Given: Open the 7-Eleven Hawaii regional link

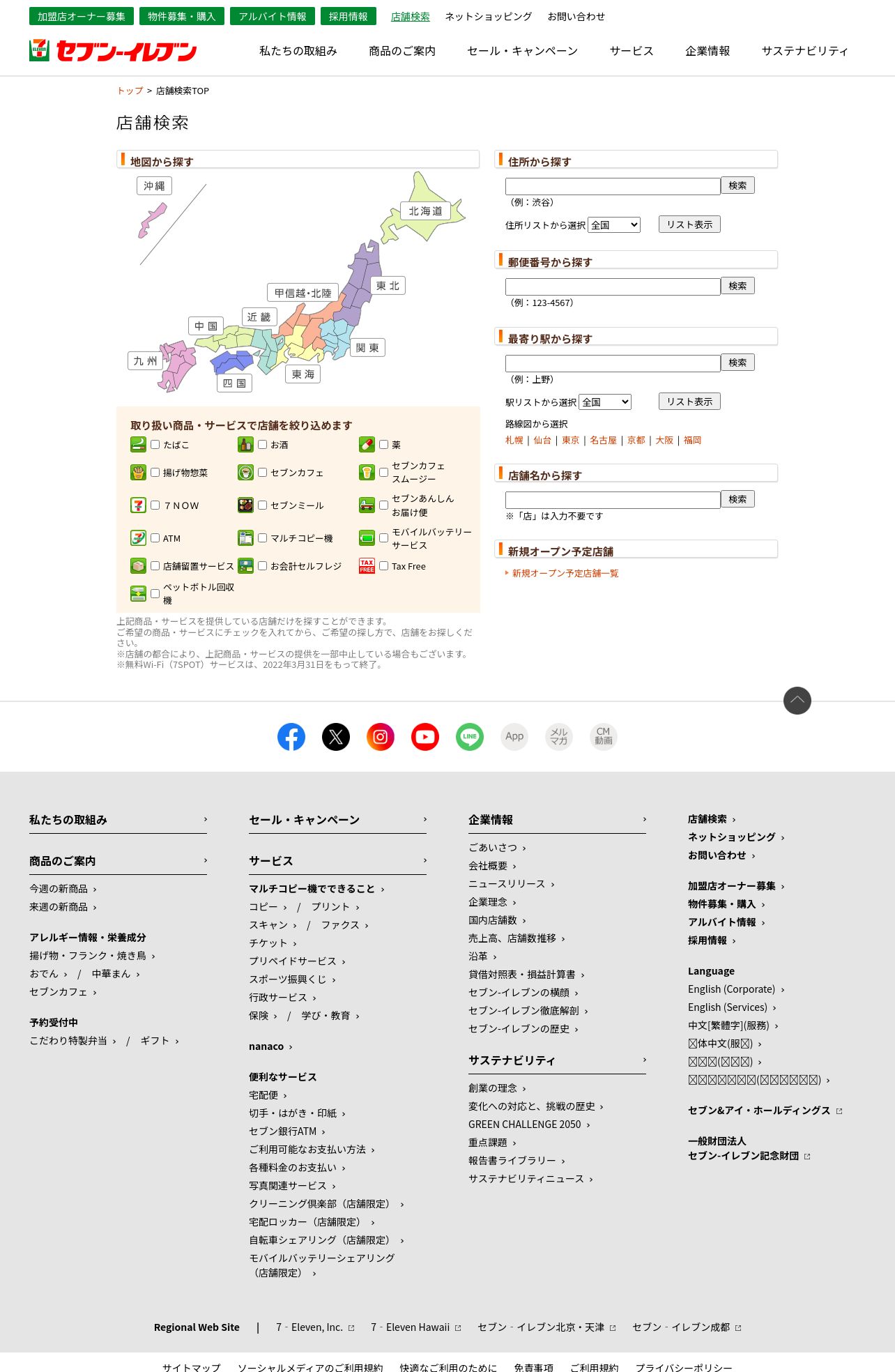Looking at the screenshot, I should pos(416,1327).
